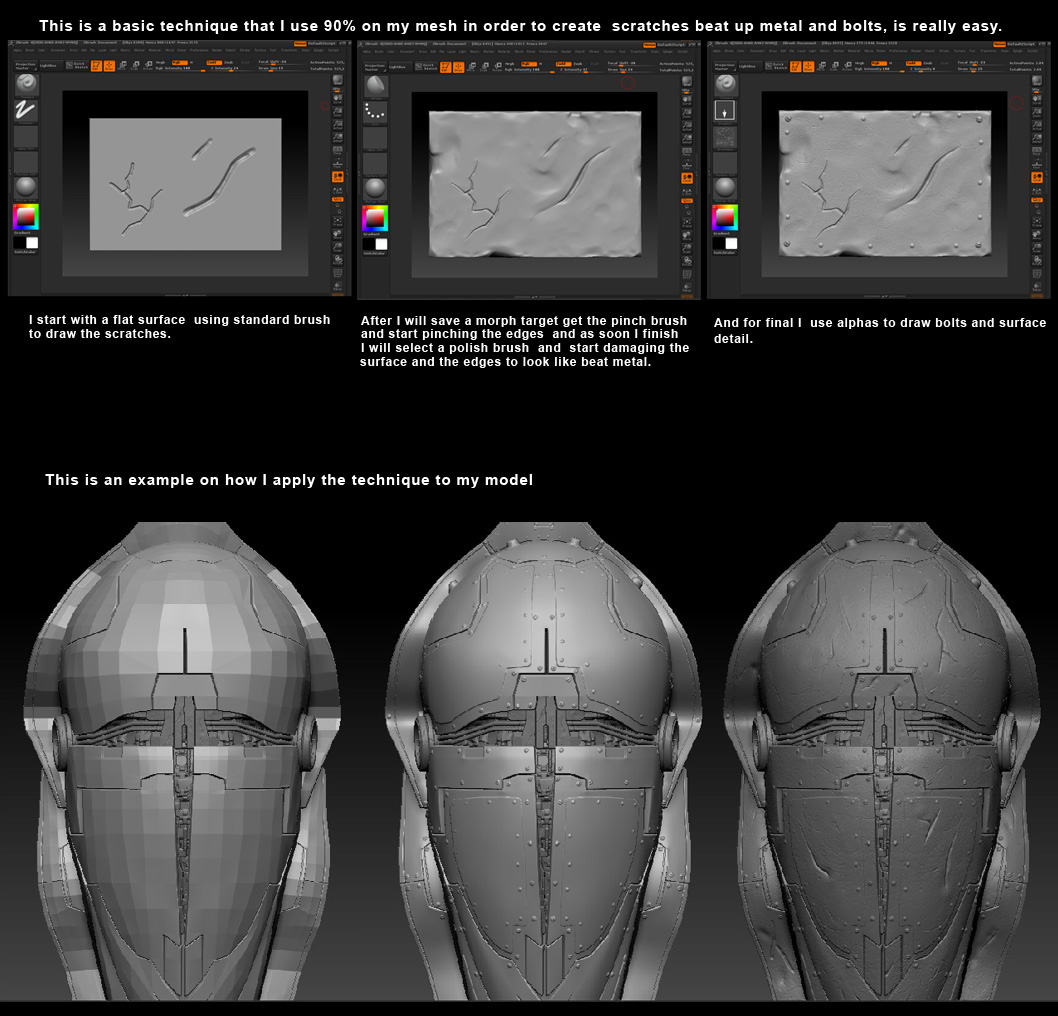Image resolution: width=1058 pixels, height=1016 pixels.
Task: Click Scale icon in third ZBrush window toolbar
Action: 835,65
